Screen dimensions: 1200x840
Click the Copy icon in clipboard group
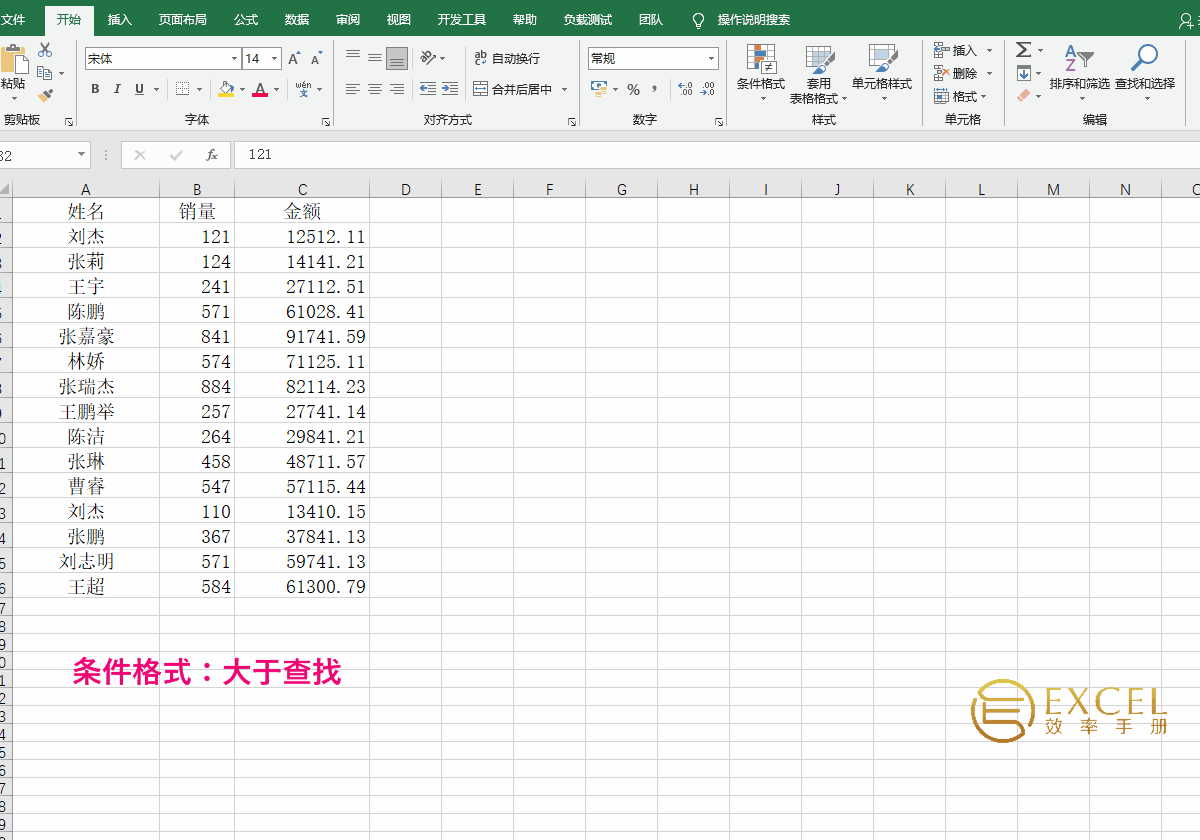44,73
